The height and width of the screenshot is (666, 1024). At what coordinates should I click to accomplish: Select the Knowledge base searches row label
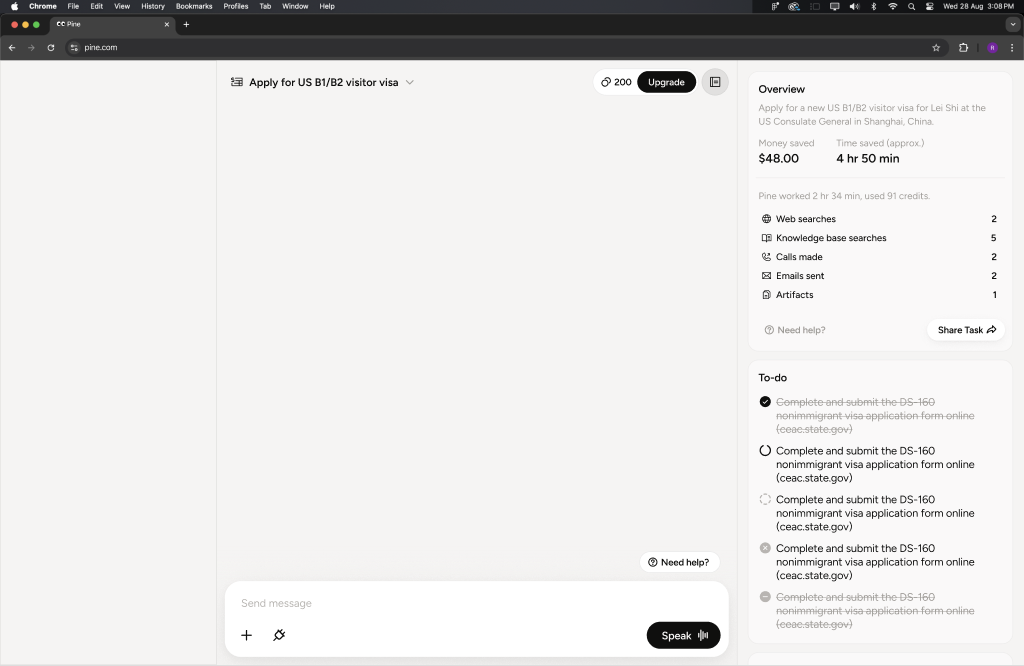click(831, 238)
